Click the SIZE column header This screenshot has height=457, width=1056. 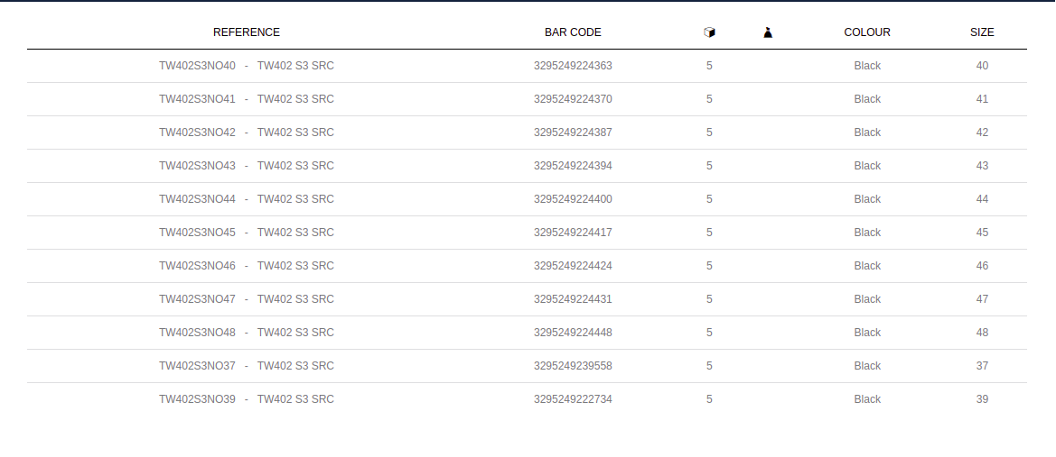(x=982, y=32)
